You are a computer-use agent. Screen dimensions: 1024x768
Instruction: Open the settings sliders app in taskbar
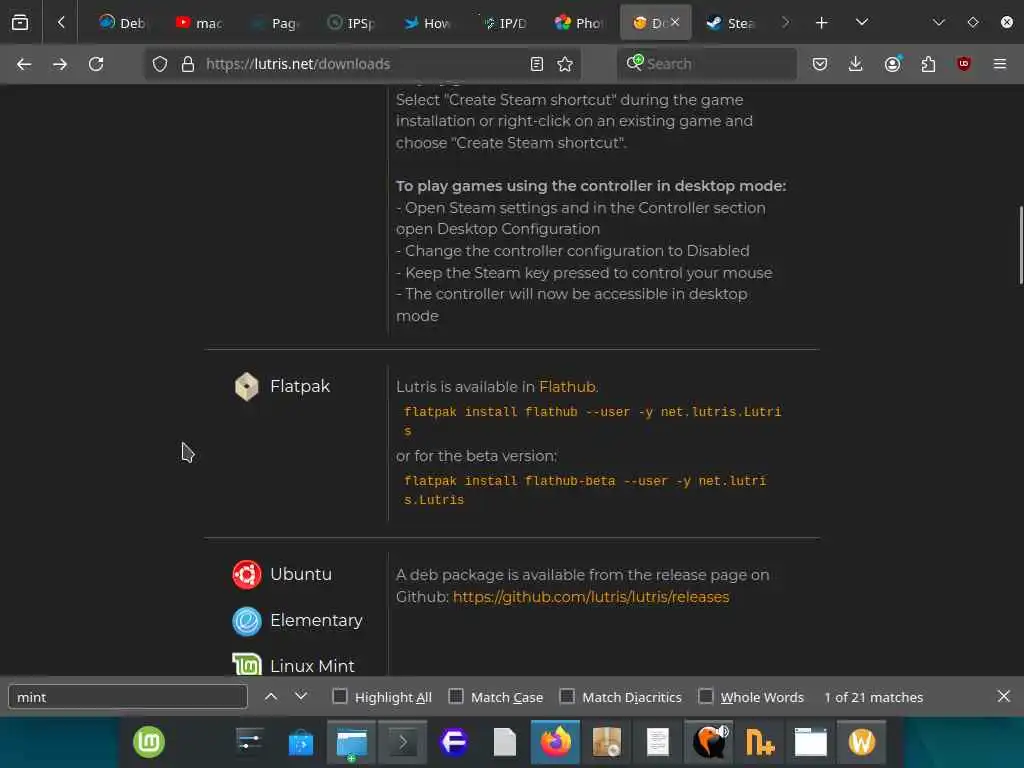tap(249, 743)
